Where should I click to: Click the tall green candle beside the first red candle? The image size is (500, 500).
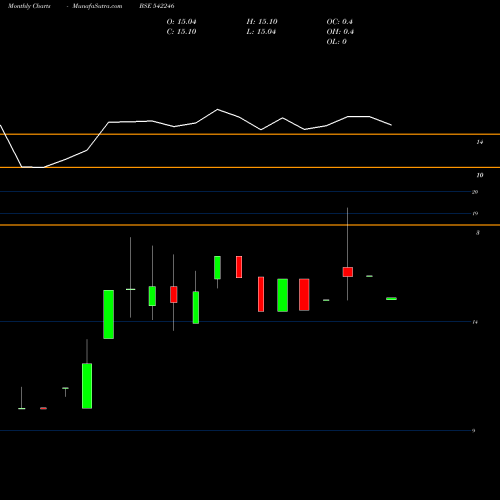point(87,386)
